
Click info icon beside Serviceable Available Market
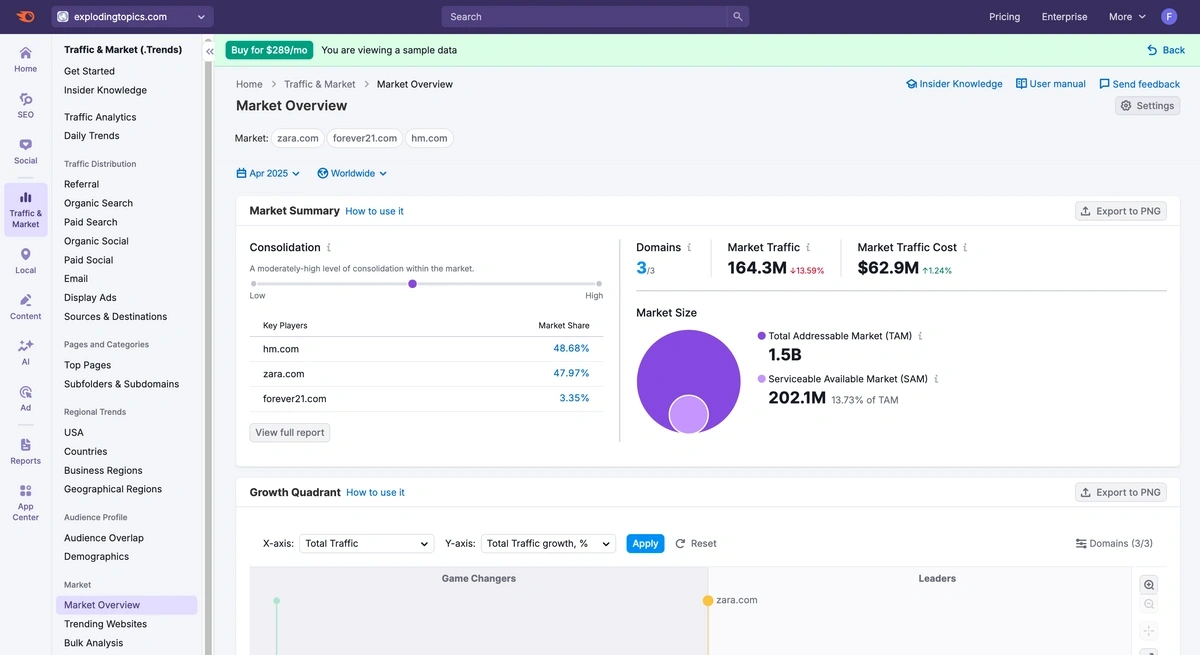click(936, 380)
